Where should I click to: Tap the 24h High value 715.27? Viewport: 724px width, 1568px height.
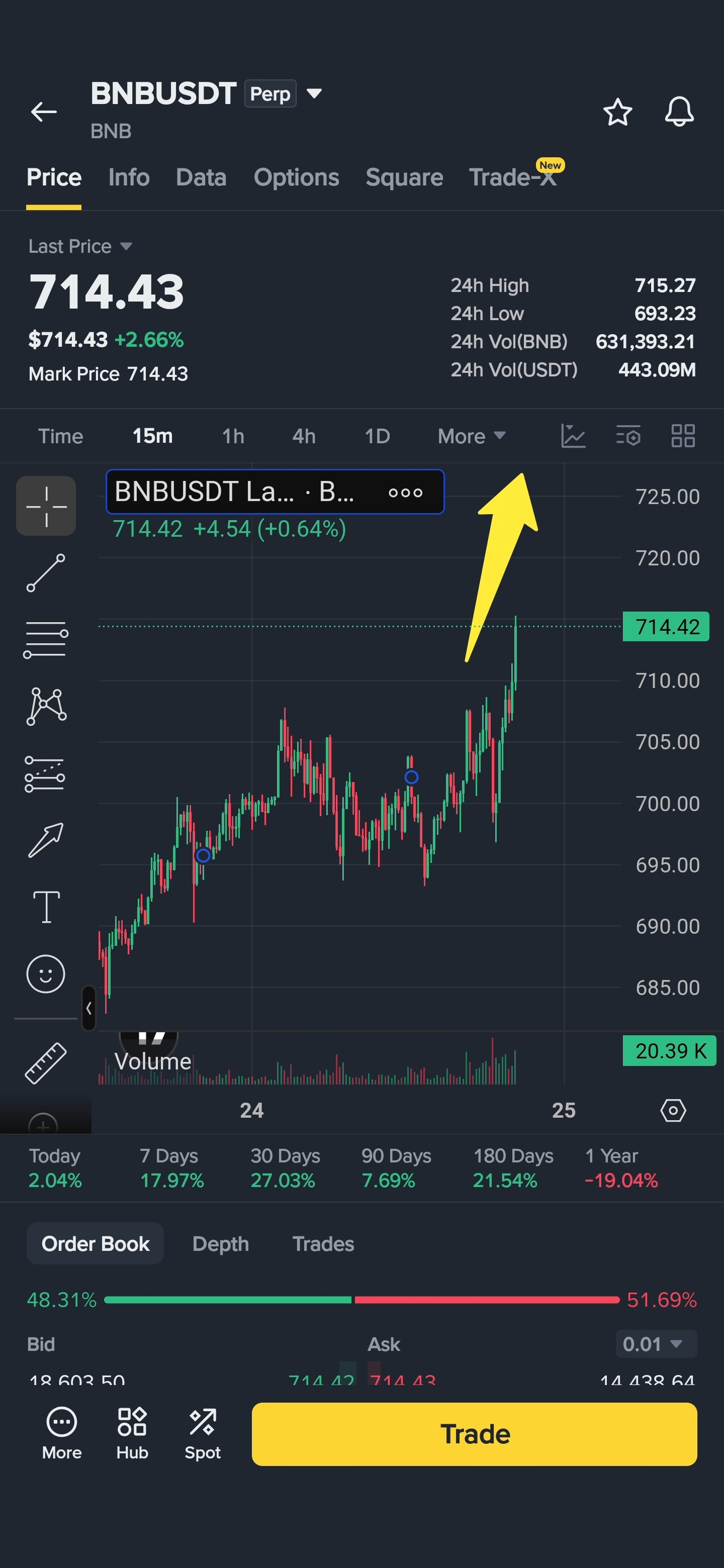point(665,285)
